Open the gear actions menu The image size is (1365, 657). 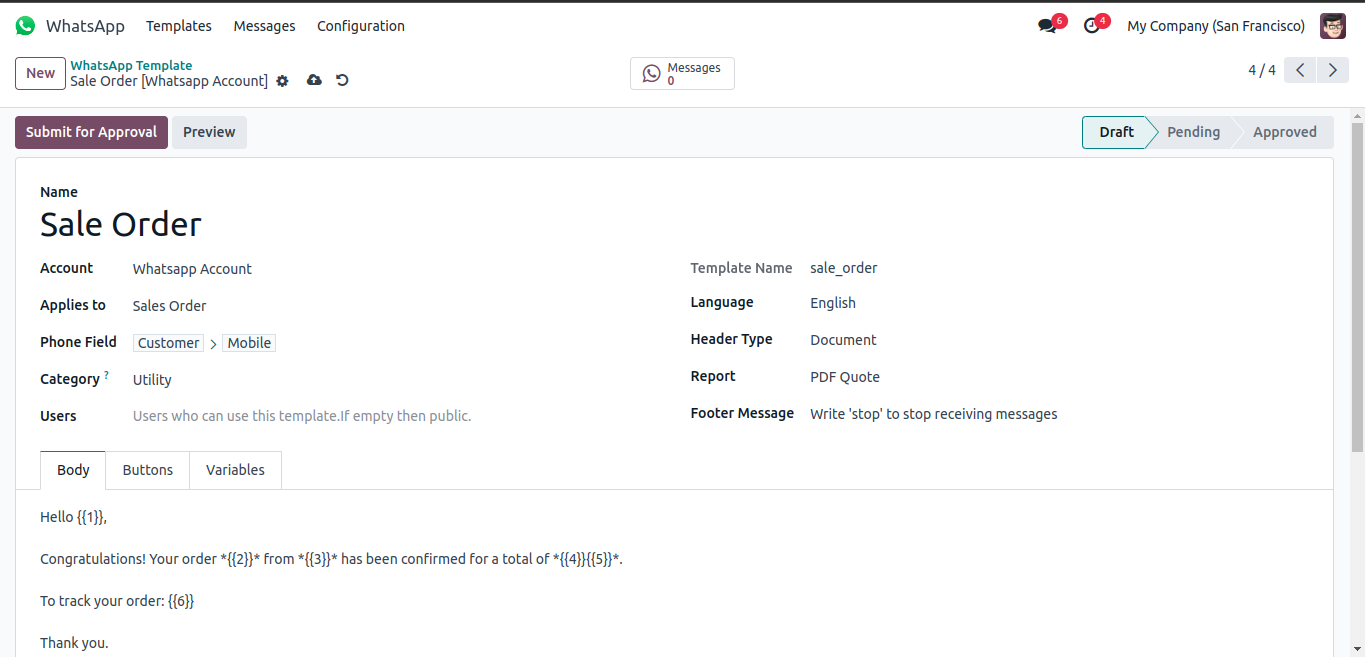coord(283,81)
